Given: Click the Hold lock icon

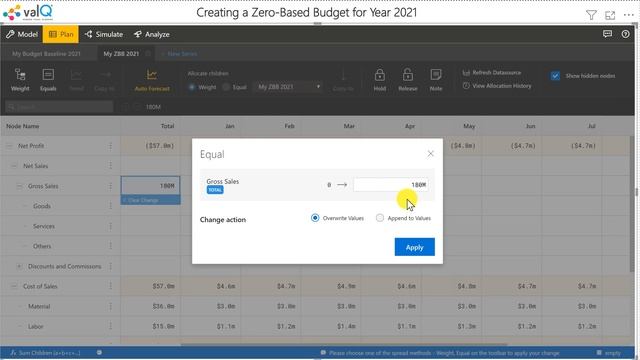Looking at the screenshot, I should [x=380, y=80].
